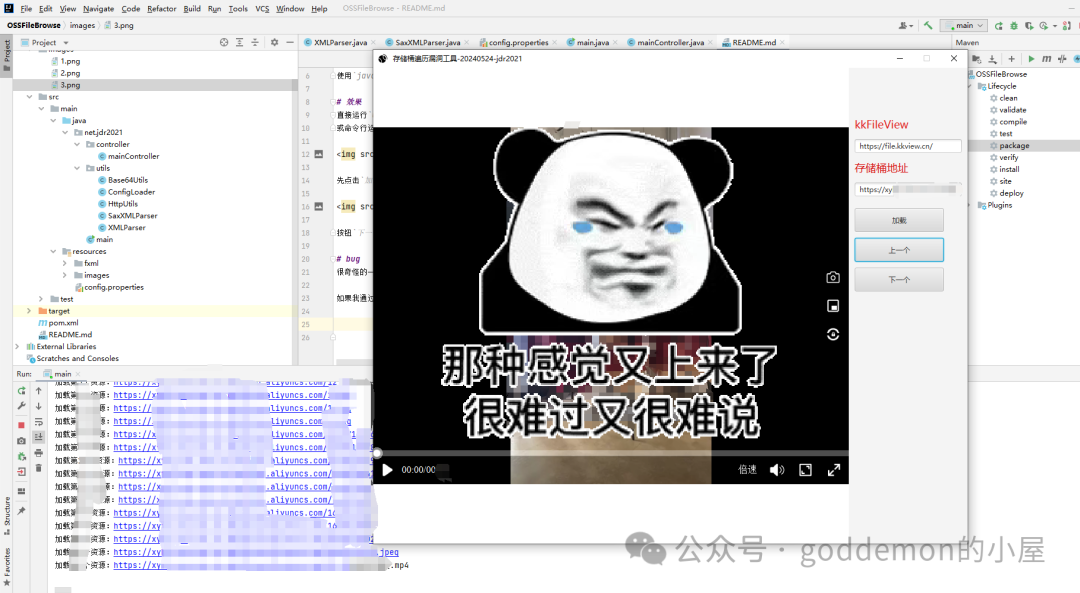Expand the target folder
Image resolution: width=1080 pixels, height=593 pixels.
point(29,311)
